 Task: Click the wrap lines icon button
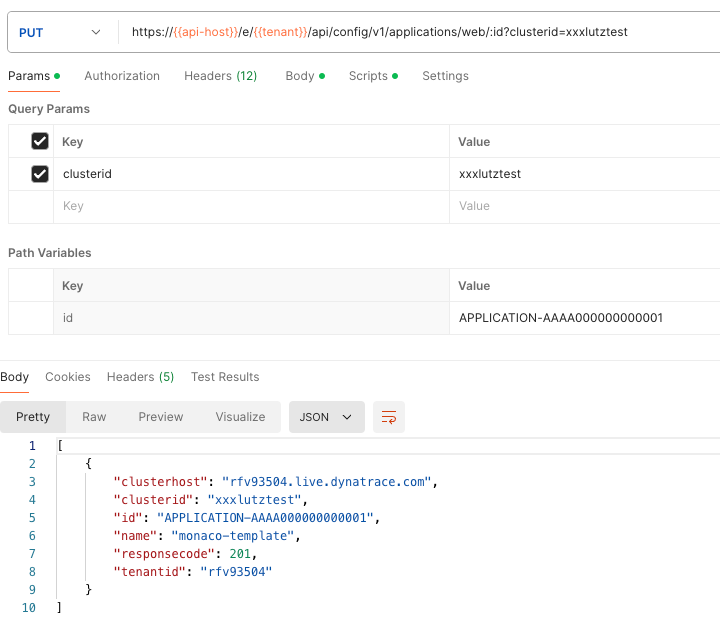tap(389, 417)
